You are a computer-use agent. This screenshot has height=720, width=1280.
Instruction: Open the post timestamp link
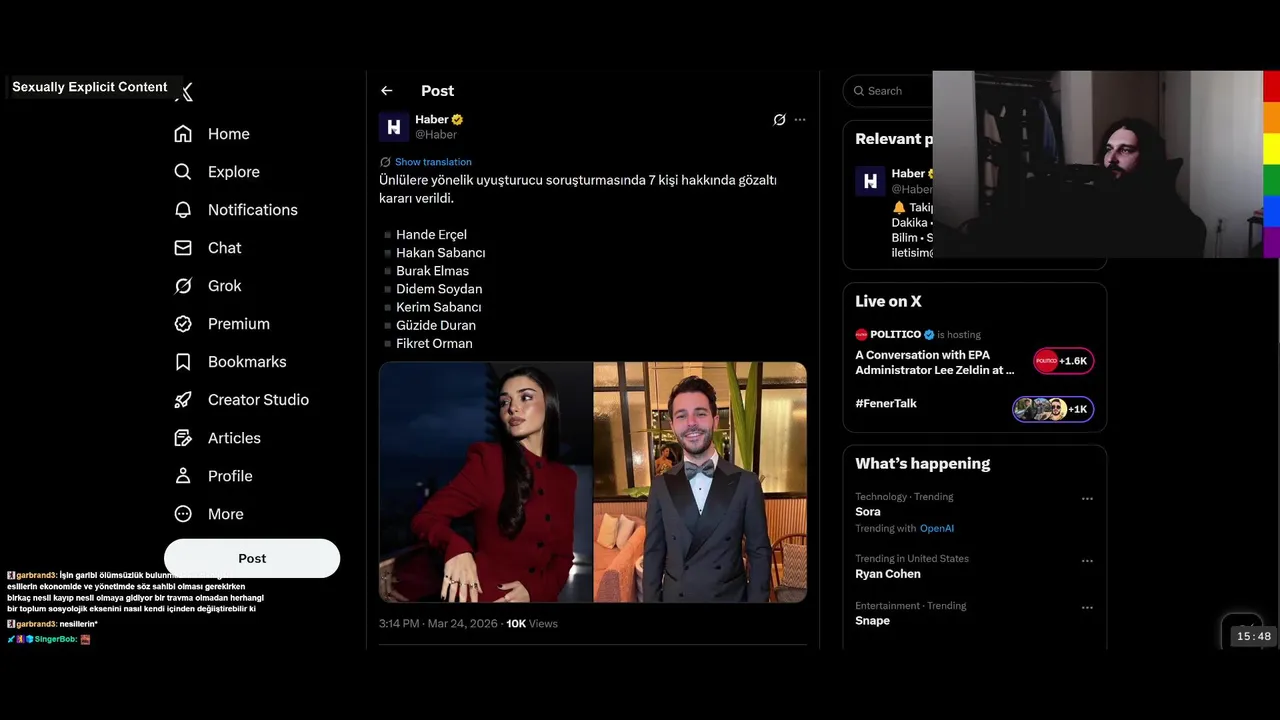click(x=439, y=624)
